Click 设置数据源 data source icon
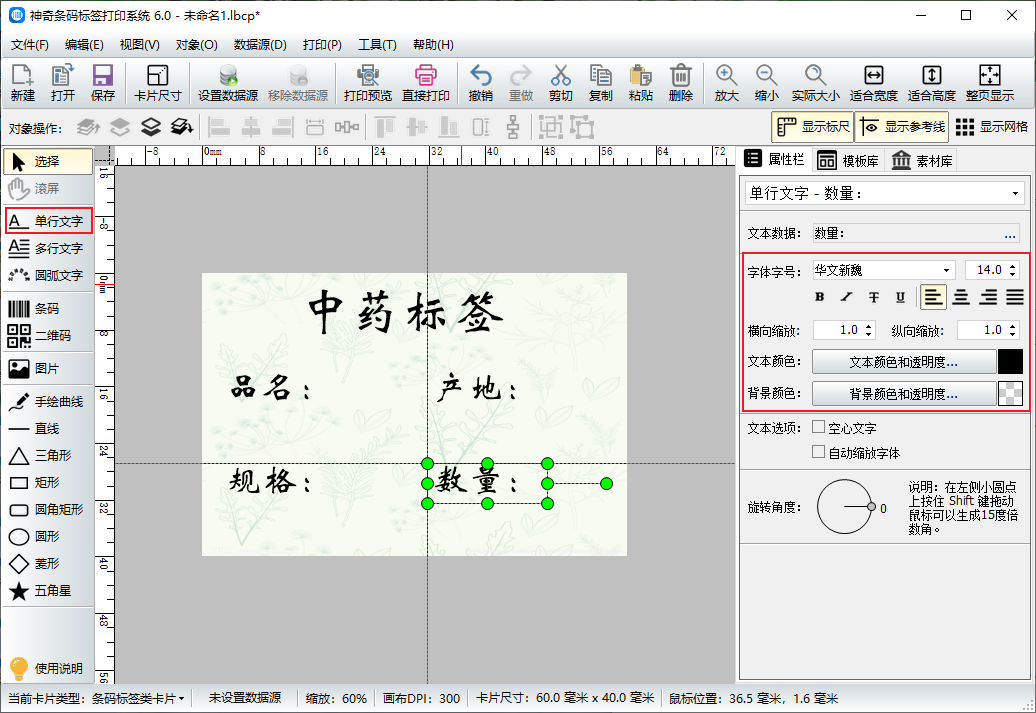The width and height of the screenshot is (1036, 713). tap(228, 83)
